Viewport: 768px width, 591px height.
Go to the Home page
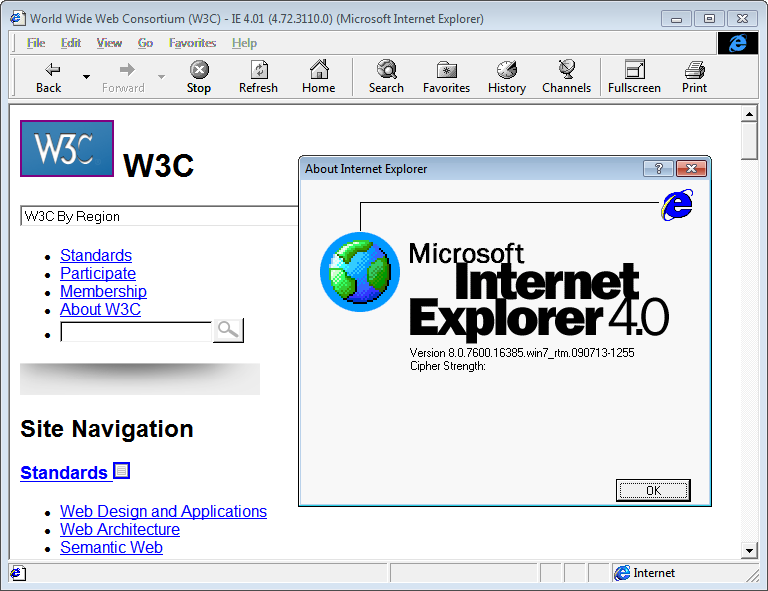(319, 77)
